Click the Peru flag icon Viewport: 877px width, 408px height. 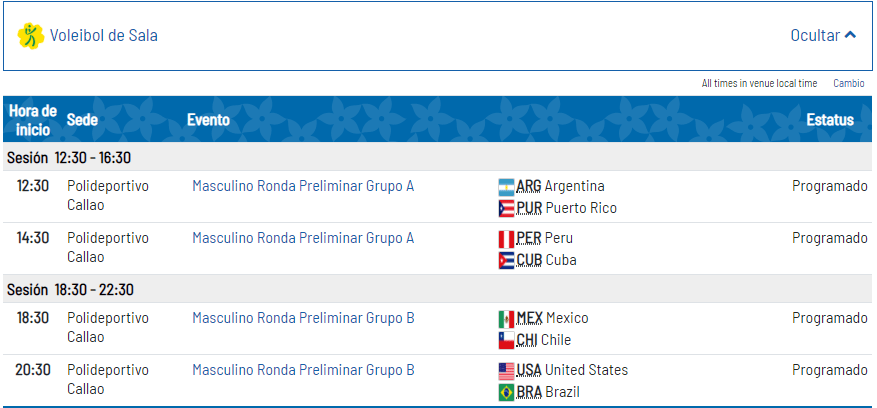point(506,239)
